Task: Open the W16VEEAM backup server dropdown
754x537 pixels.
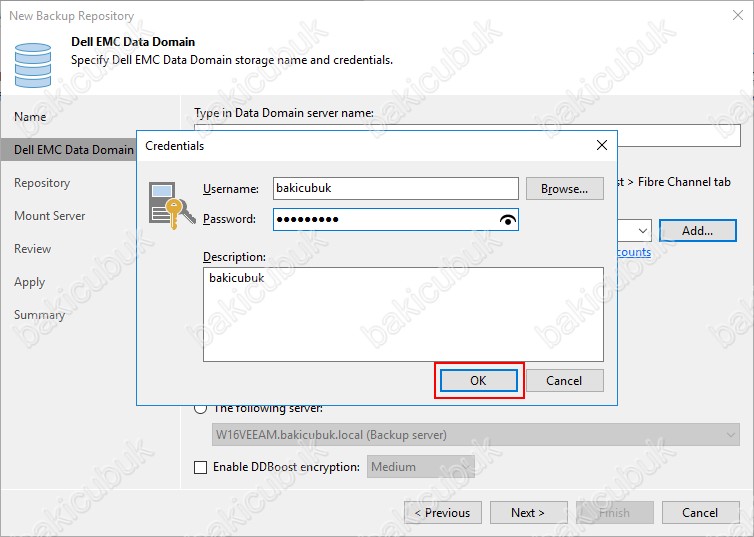Action: point(476,435)
